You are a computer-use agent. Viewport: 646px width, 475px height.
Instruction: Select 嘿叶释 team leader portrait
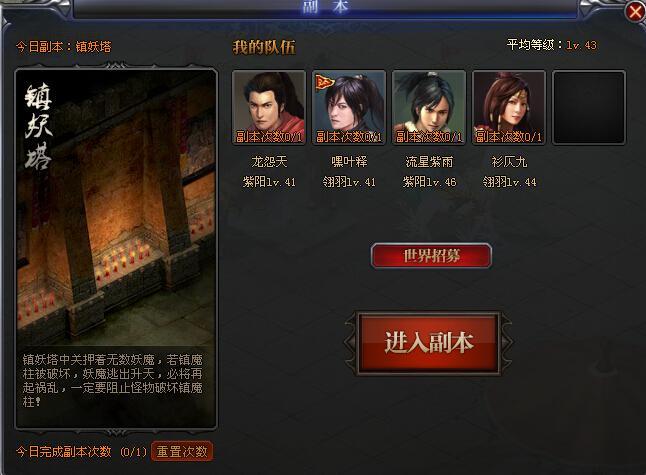(x=349, y=107)
